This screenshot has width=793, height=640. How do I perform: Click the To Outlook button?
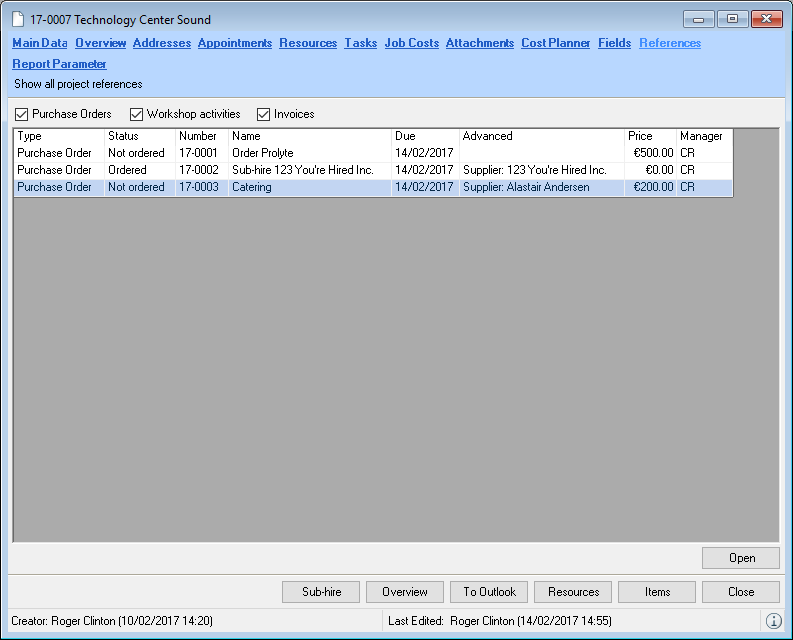[x=489, y=592]
